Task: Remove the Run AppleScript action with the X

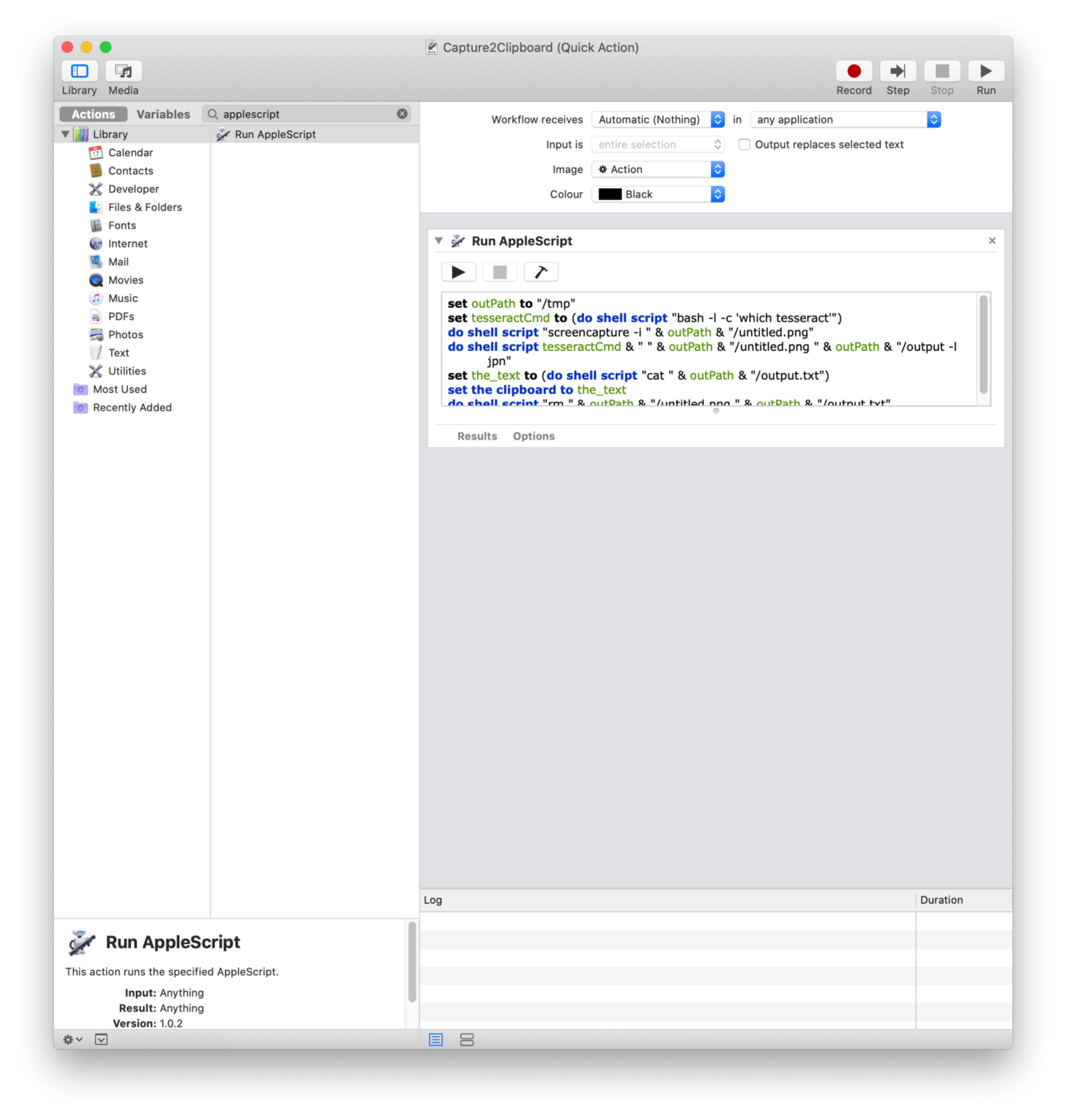Action: (992, 241)
